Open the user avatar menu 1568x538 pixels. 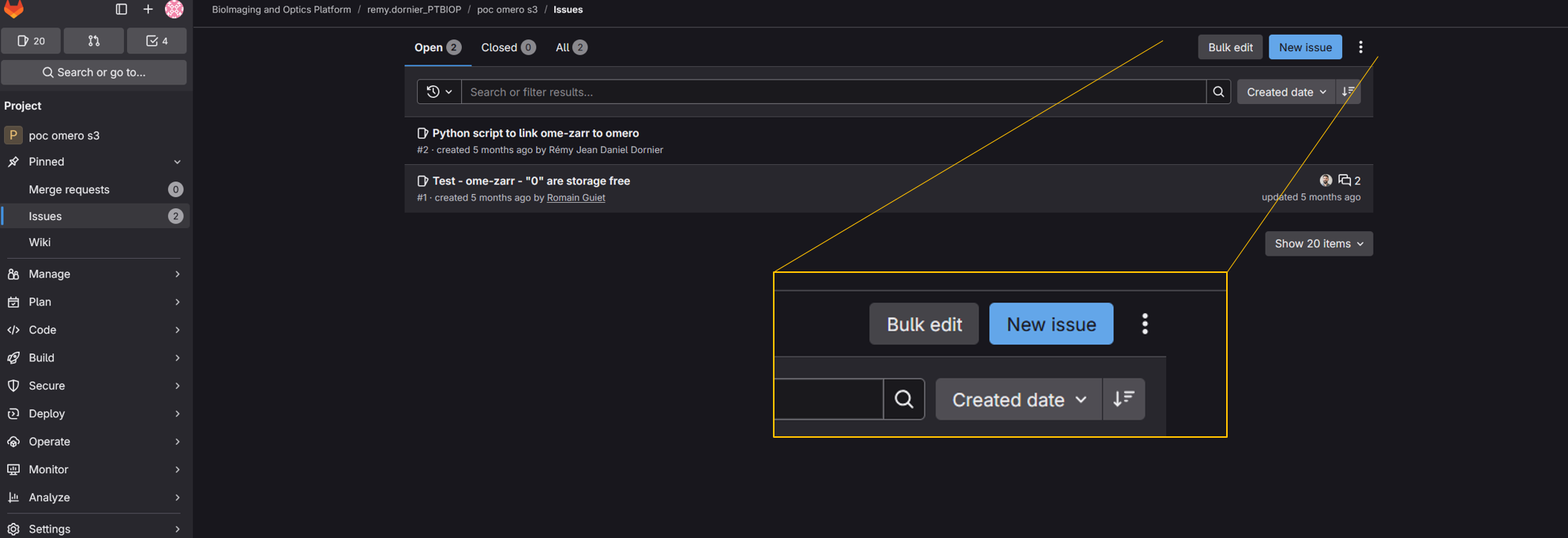pyautogui.click(x=174, y=9)
